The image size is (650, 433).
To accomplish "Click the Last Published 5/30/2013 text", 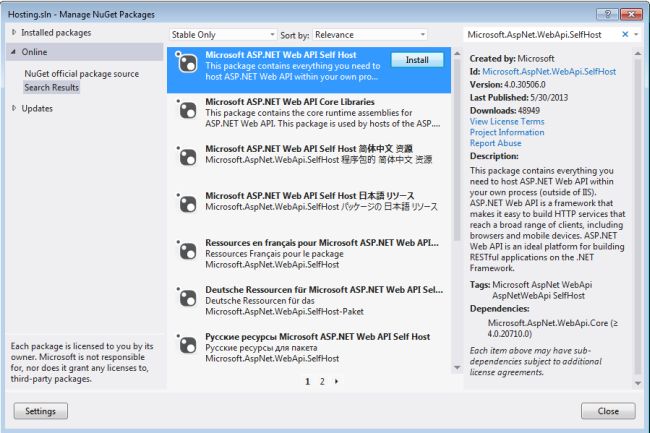I will 519,97.
